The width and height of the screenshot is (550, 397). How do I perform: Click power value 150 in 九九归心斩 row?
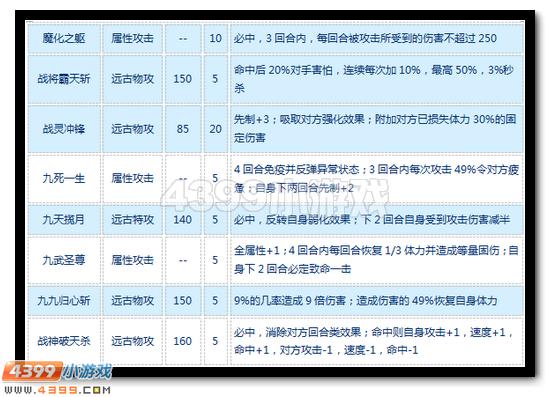(x=183, y=301)
